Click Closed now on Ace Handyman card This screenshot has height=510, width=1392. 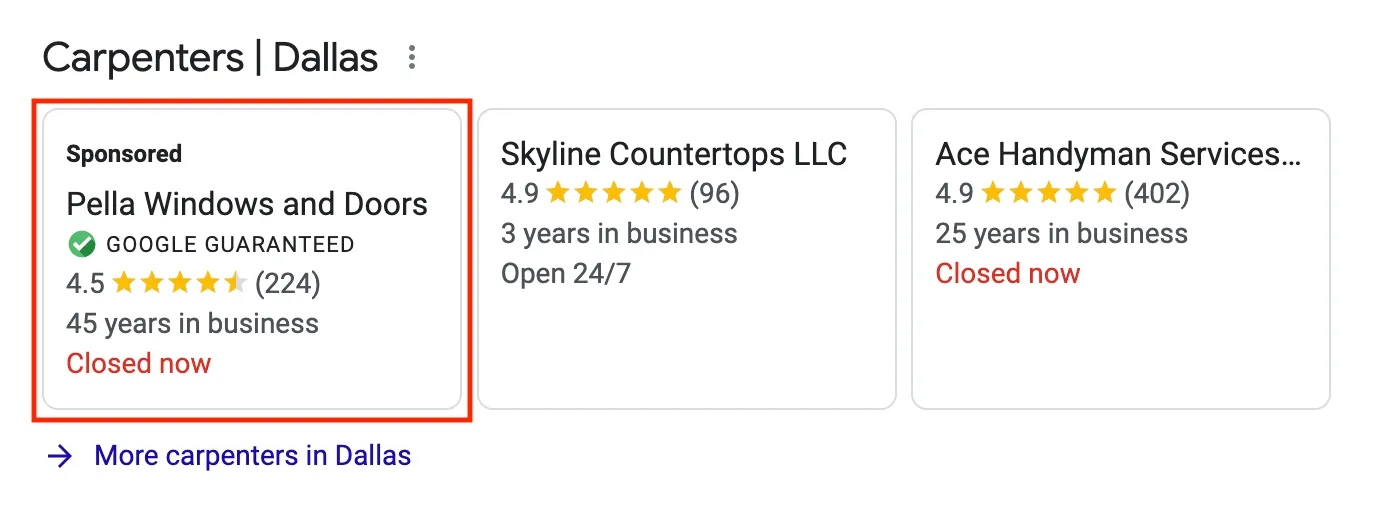click(x=1008, y=273)
